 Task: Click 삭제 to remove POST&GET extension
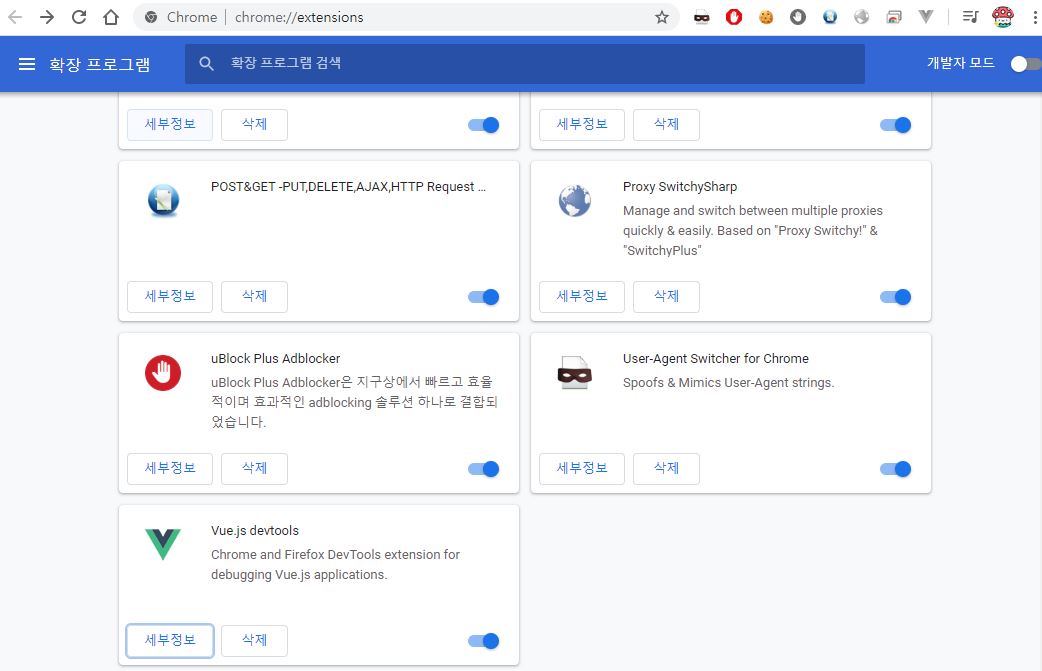pos(255,296)
